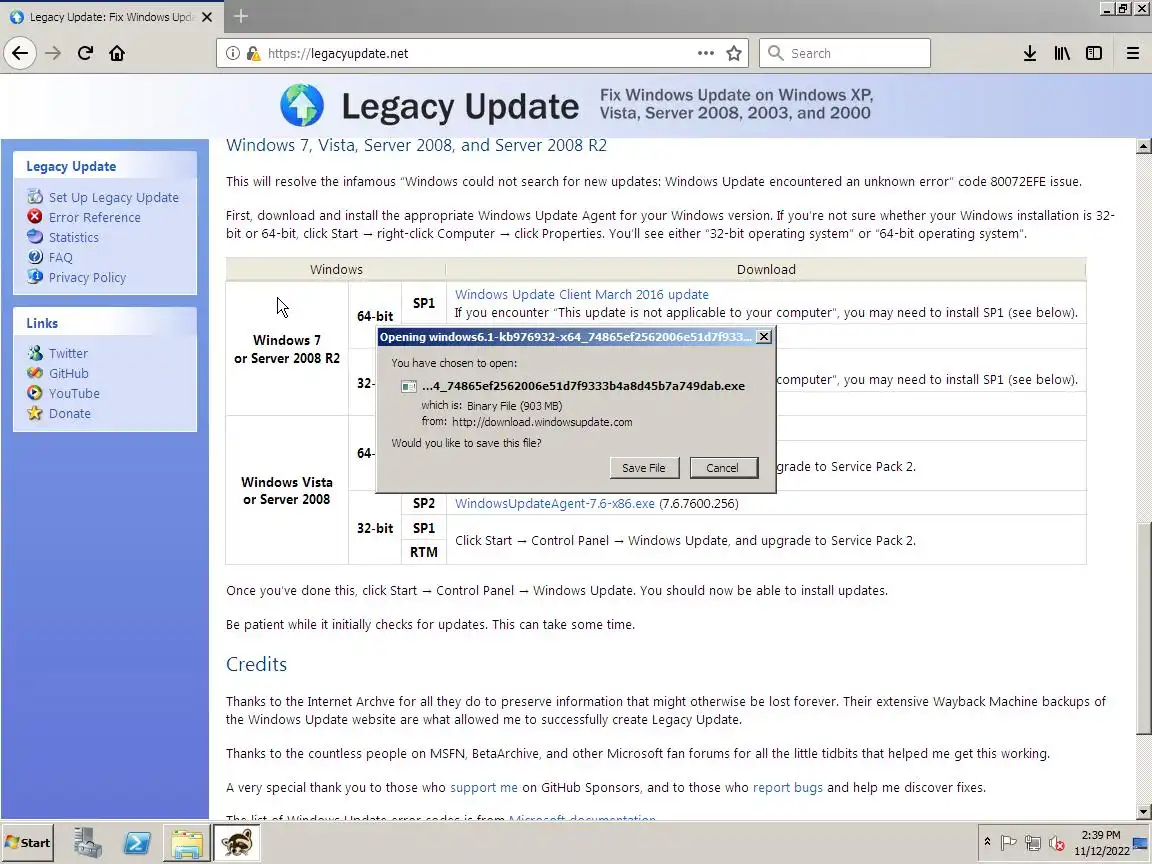Open a new tab with the plus
The width and height of the screenshot is (1152, 864).
click(240, 15)
